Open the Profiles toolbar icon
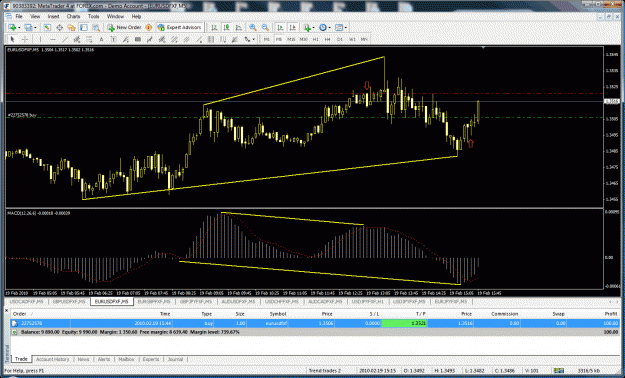Screen dimensions: 625x378 pyautogui.click(x=28, y=28)
